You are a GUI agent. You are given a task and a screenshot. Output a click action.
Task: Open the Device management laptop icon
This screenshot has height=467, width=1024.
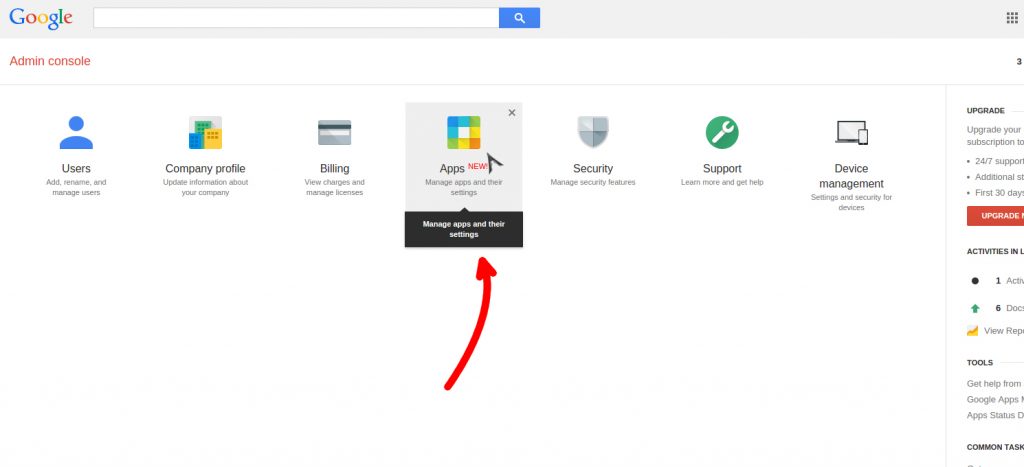tap(851, 132)
